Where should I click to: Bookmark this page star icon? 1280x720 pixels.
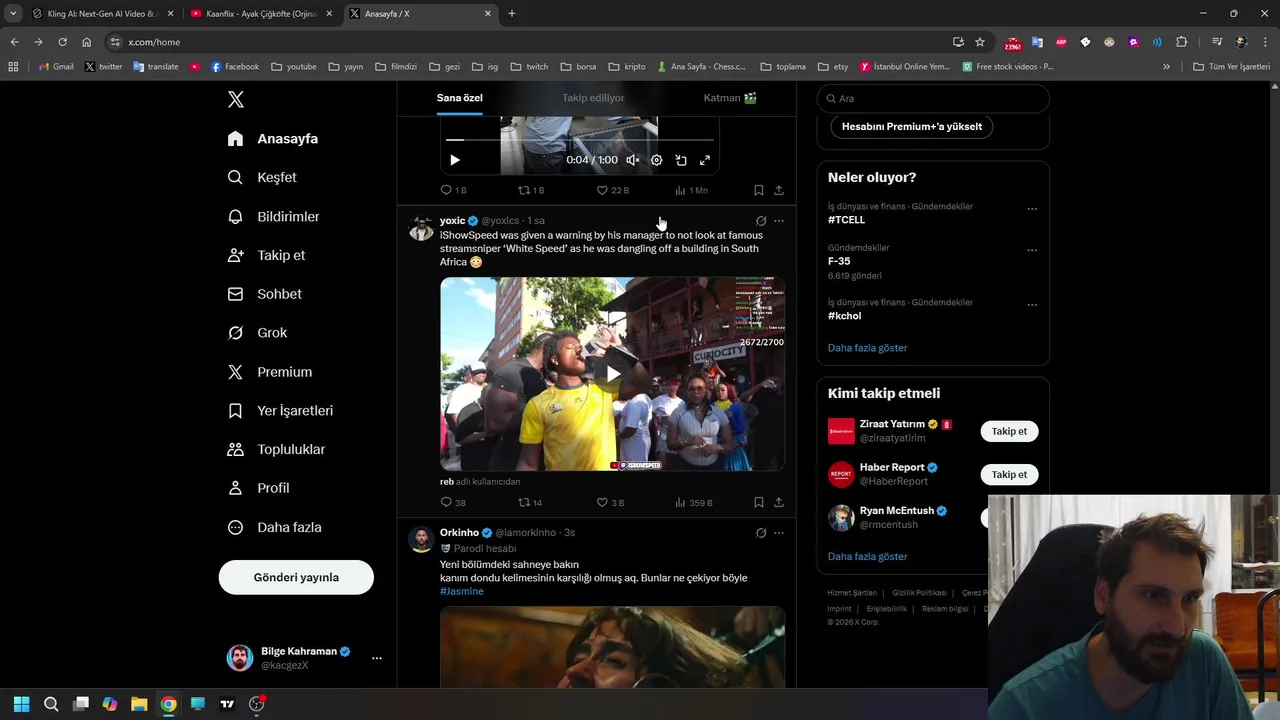(980, 42)
